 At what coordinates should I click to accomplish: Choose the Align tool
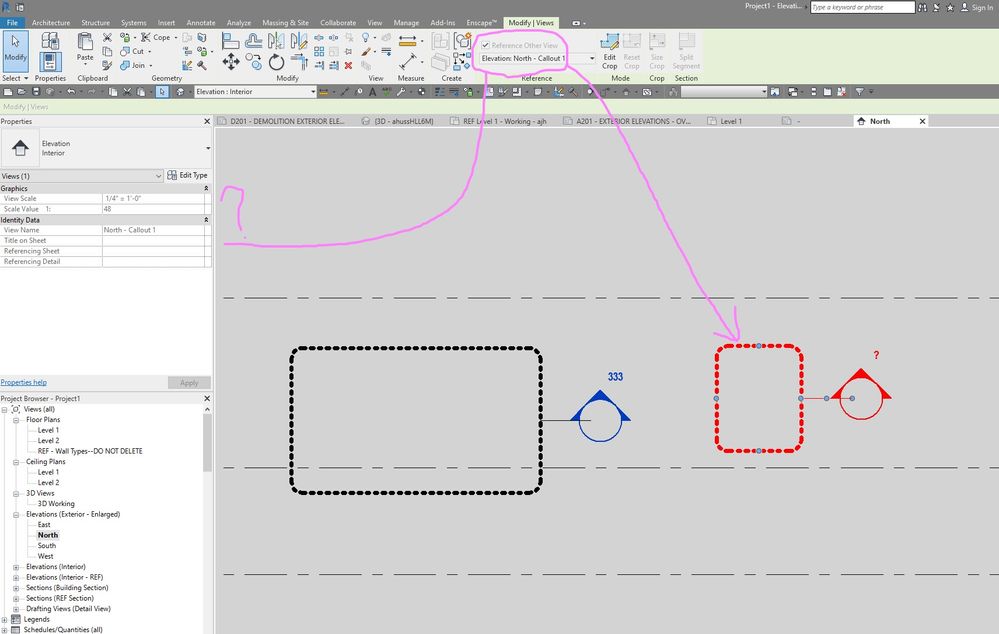[x=231, y=41]
